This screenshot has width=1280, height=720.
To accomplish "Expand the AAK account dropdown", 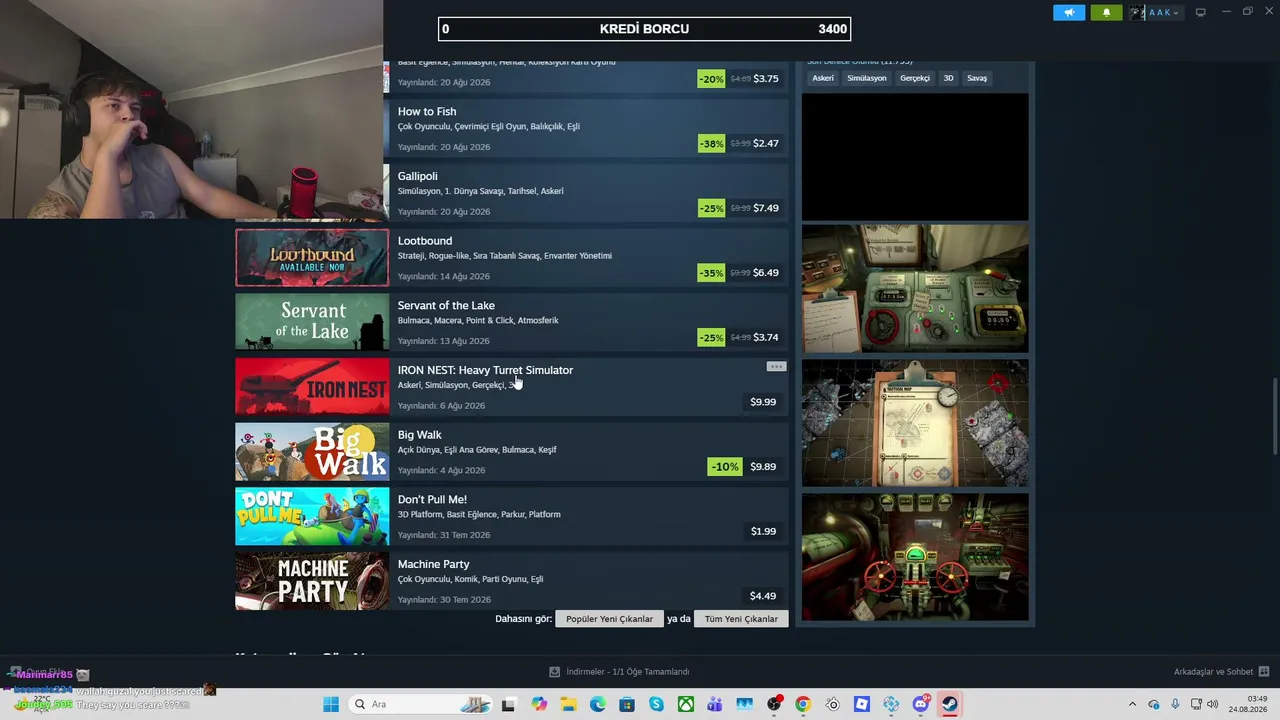I will (1155, 13).
